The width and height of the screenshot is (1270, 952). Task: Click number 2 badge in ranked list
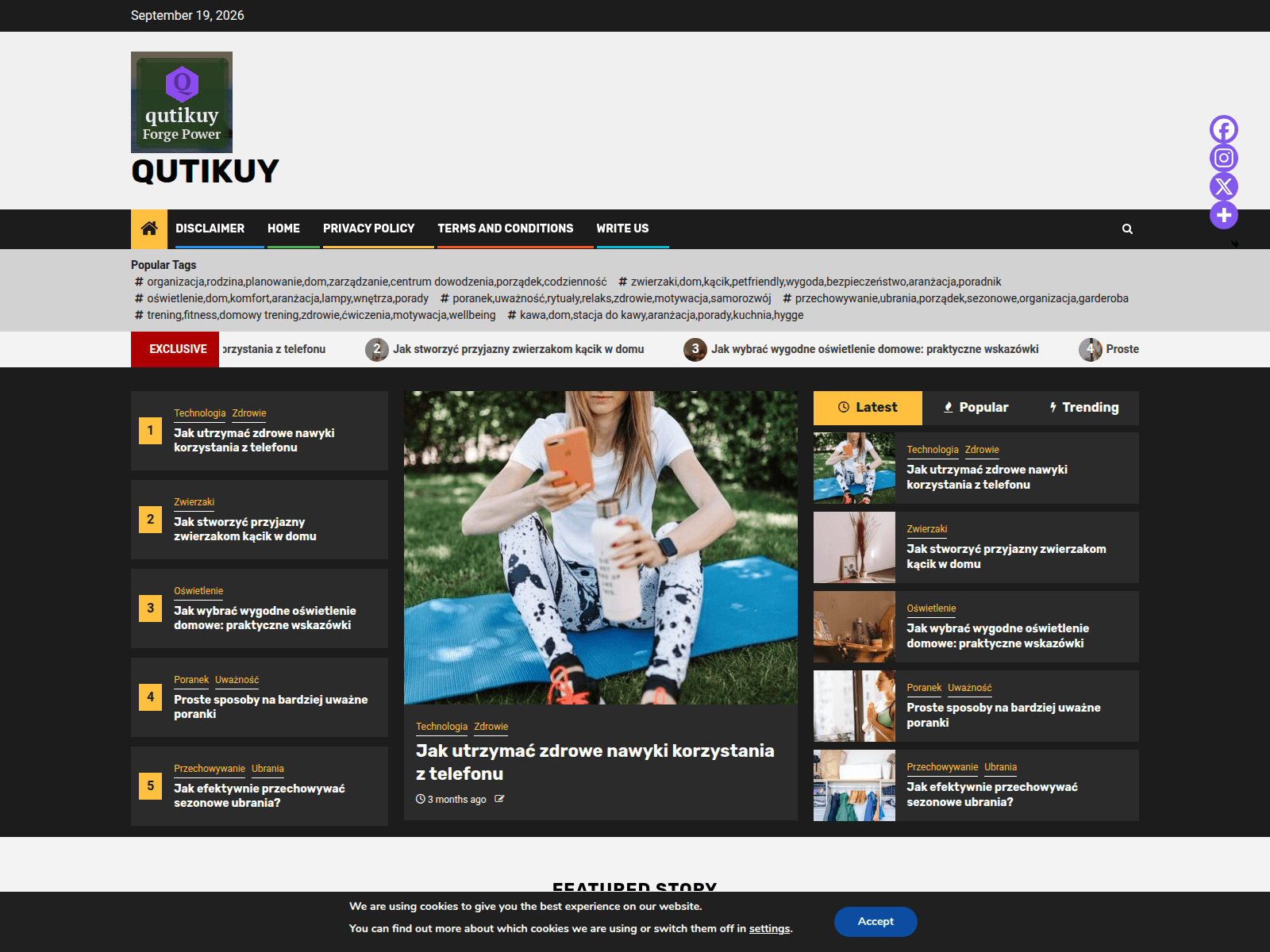150,520
